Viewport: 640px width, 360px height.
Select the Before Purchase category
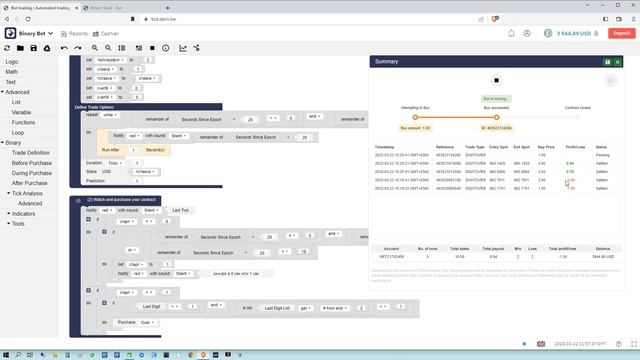tap(32, 163)
